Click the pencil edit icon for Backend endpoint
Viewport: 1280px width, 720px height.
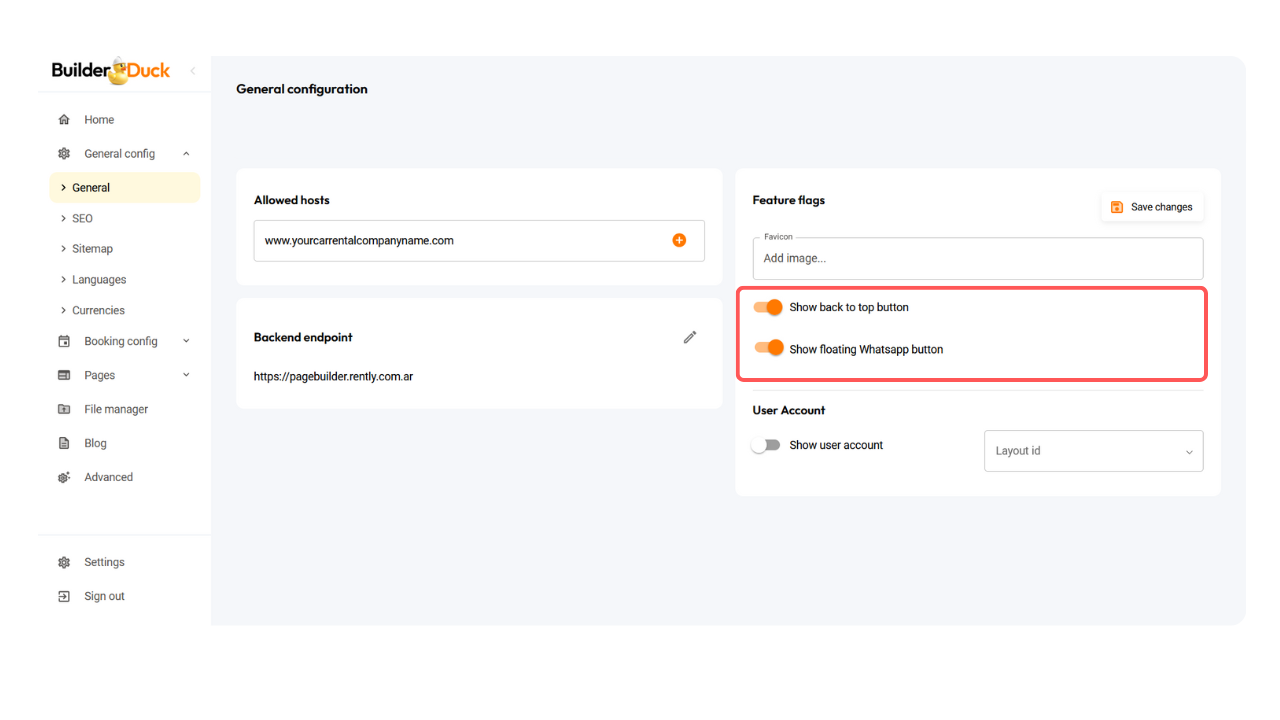(689, 338)
